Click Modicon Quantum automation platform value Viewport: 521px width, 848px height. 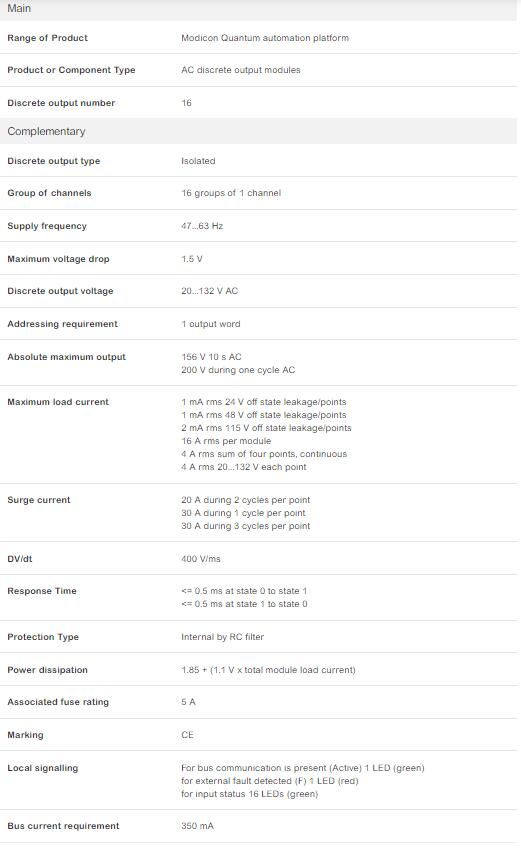point(265,38)
